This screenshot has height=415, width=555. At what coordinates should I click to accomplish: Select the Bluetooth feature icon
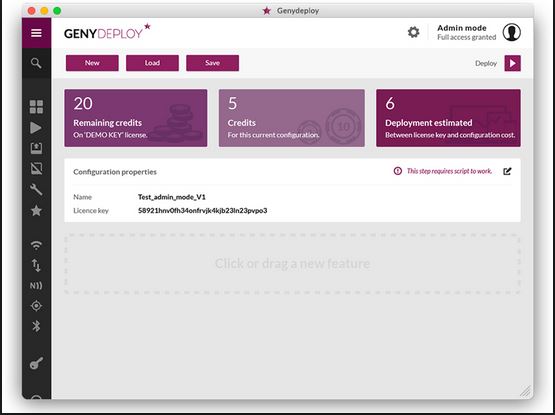36,326
